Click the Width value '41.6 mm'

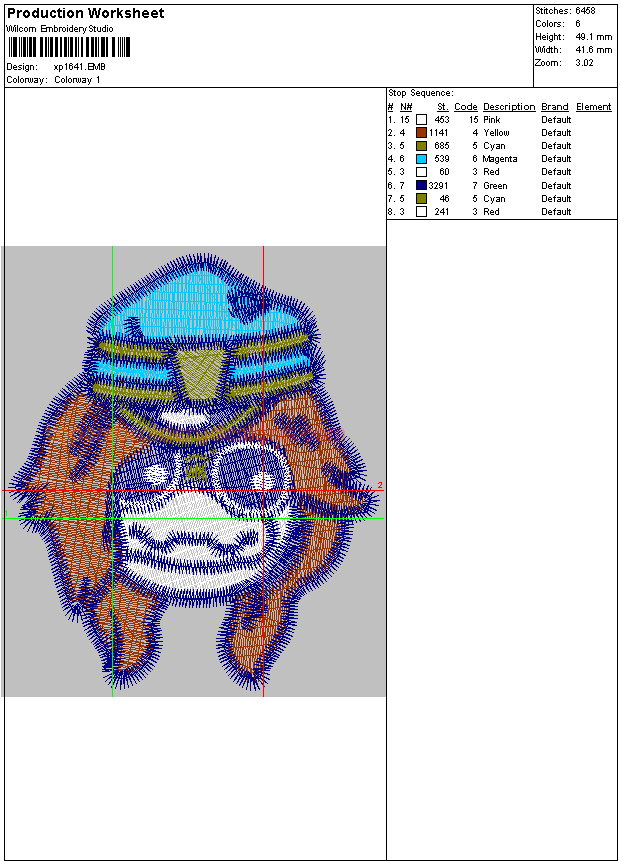coord(594,50)
